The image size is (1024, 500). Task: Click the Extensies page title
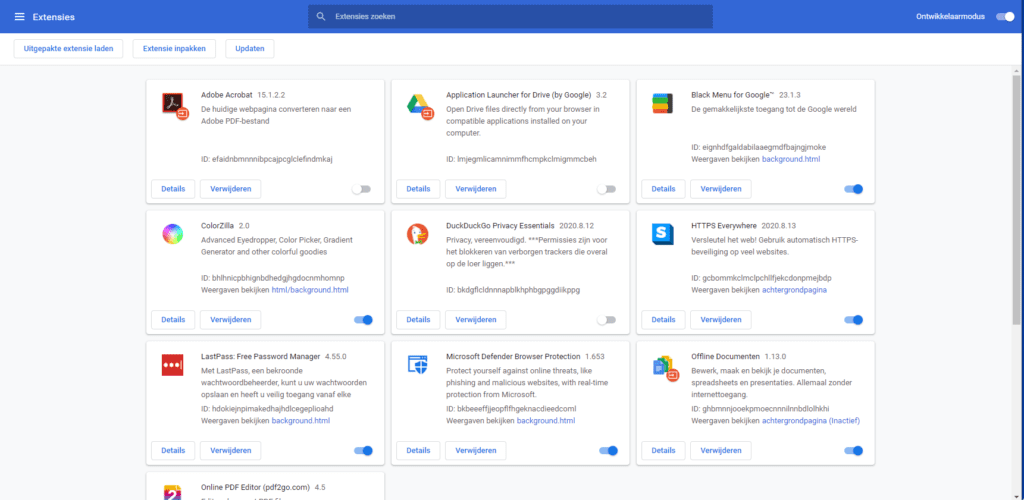54,17
